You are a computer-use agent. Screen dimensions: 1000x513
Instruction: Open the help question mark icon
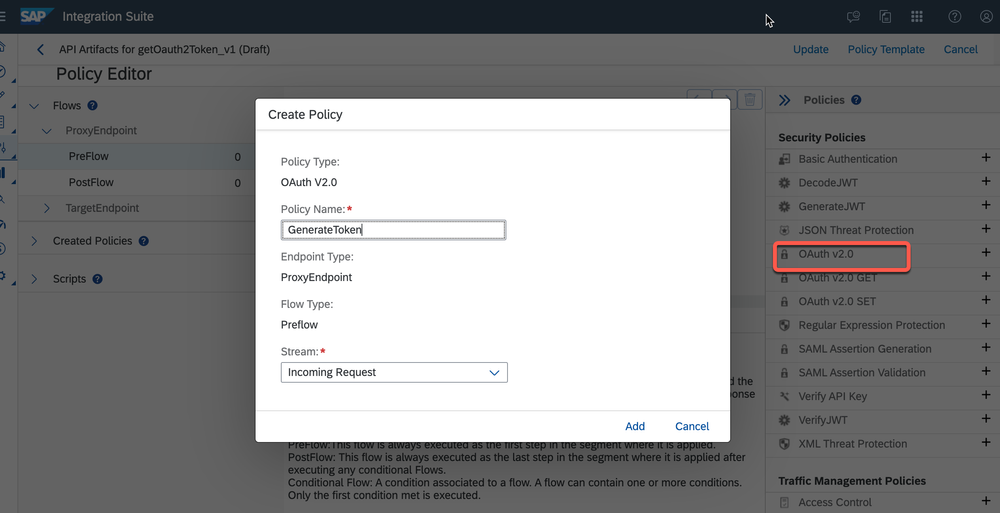[954, 17]
